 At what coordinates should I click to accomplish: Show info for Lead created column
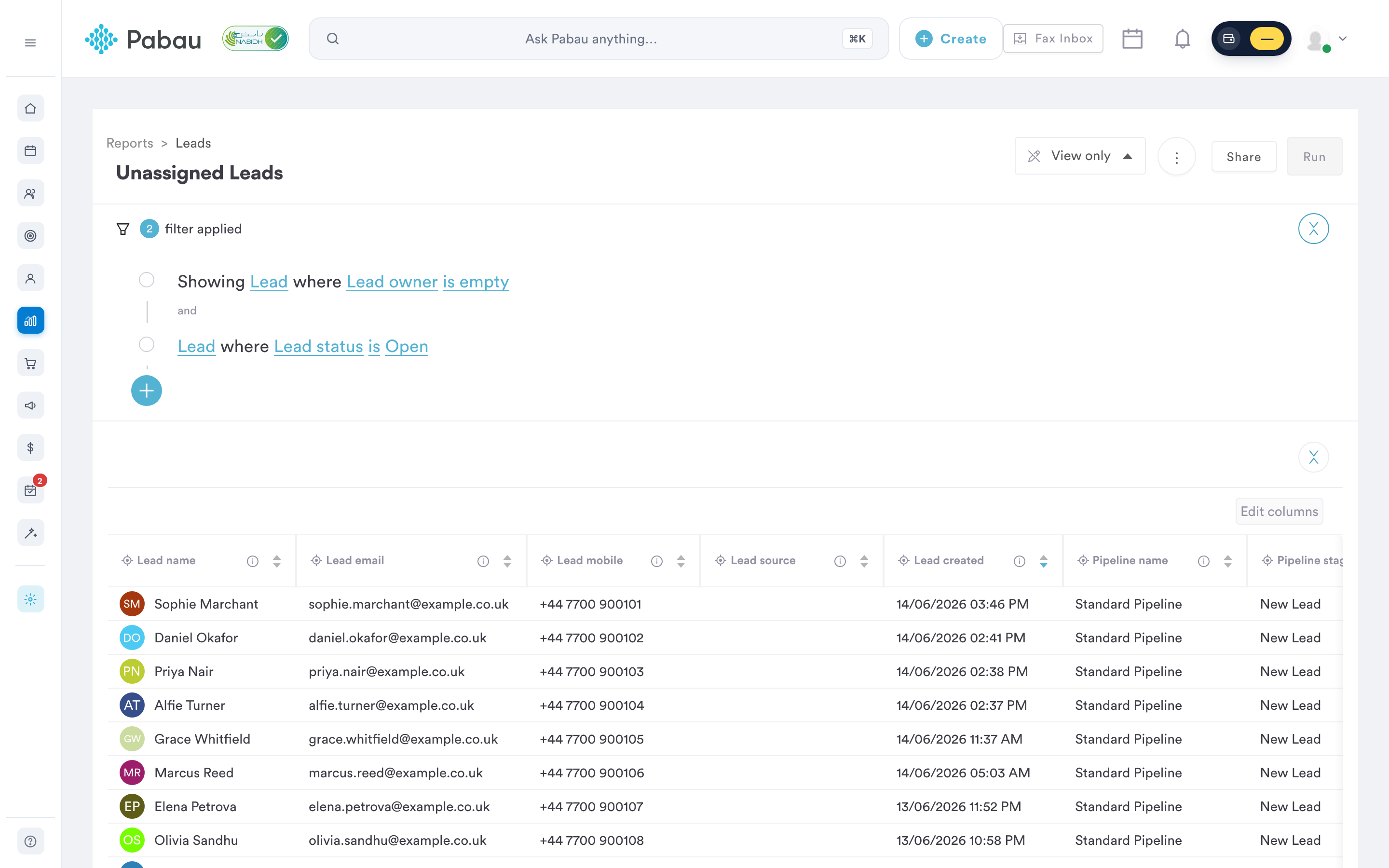click(1020, 561)
